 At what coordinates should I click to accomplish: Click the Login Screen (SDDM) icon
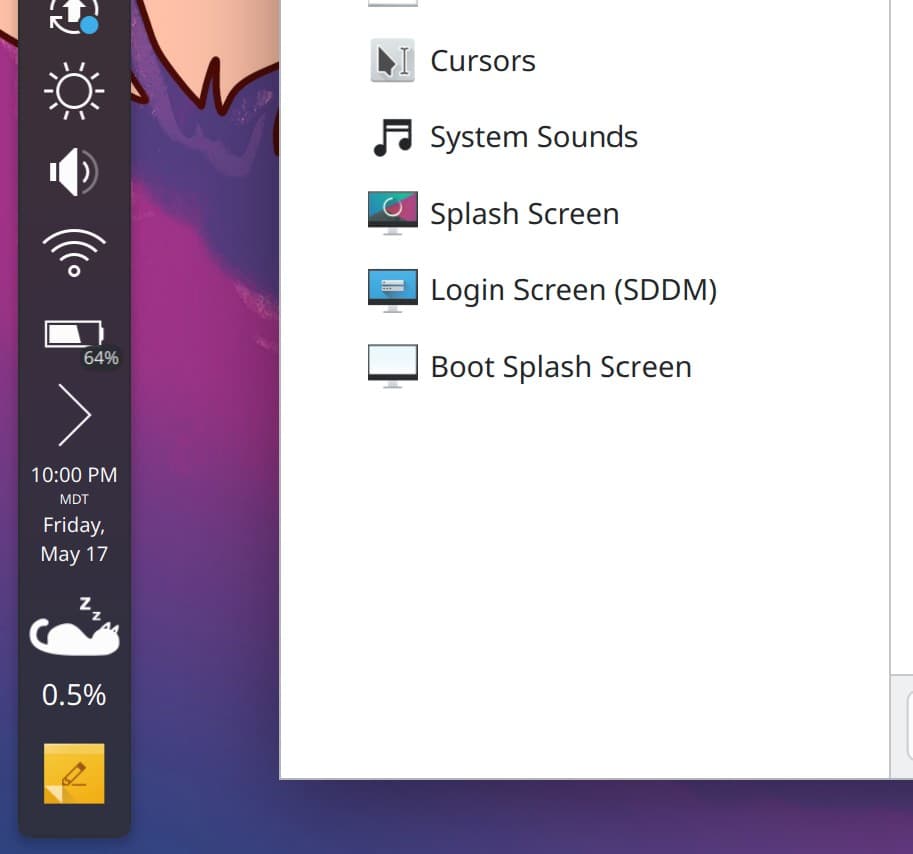[392, 290]
